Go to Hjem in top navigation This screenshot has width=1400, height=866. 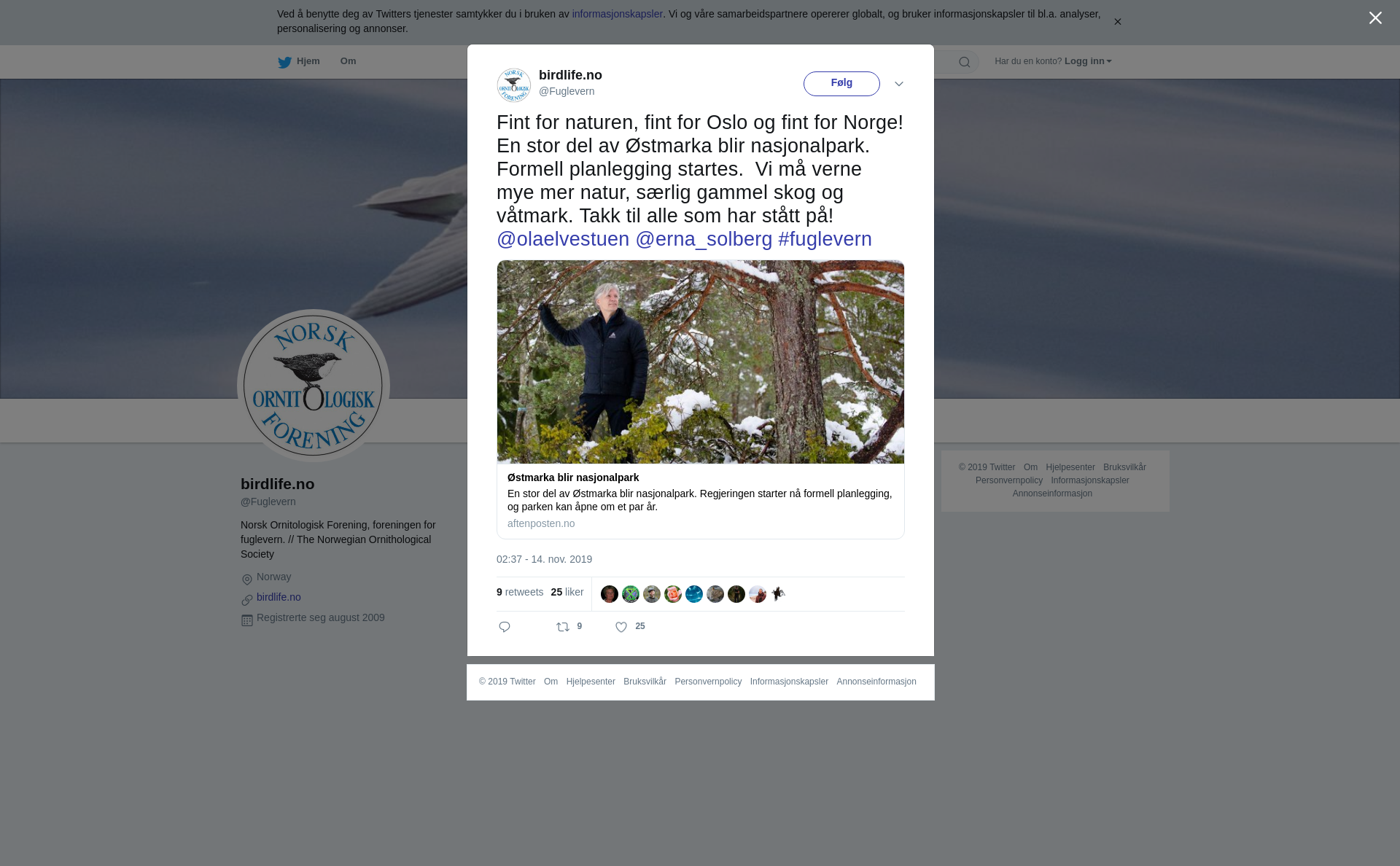[308, 61]
